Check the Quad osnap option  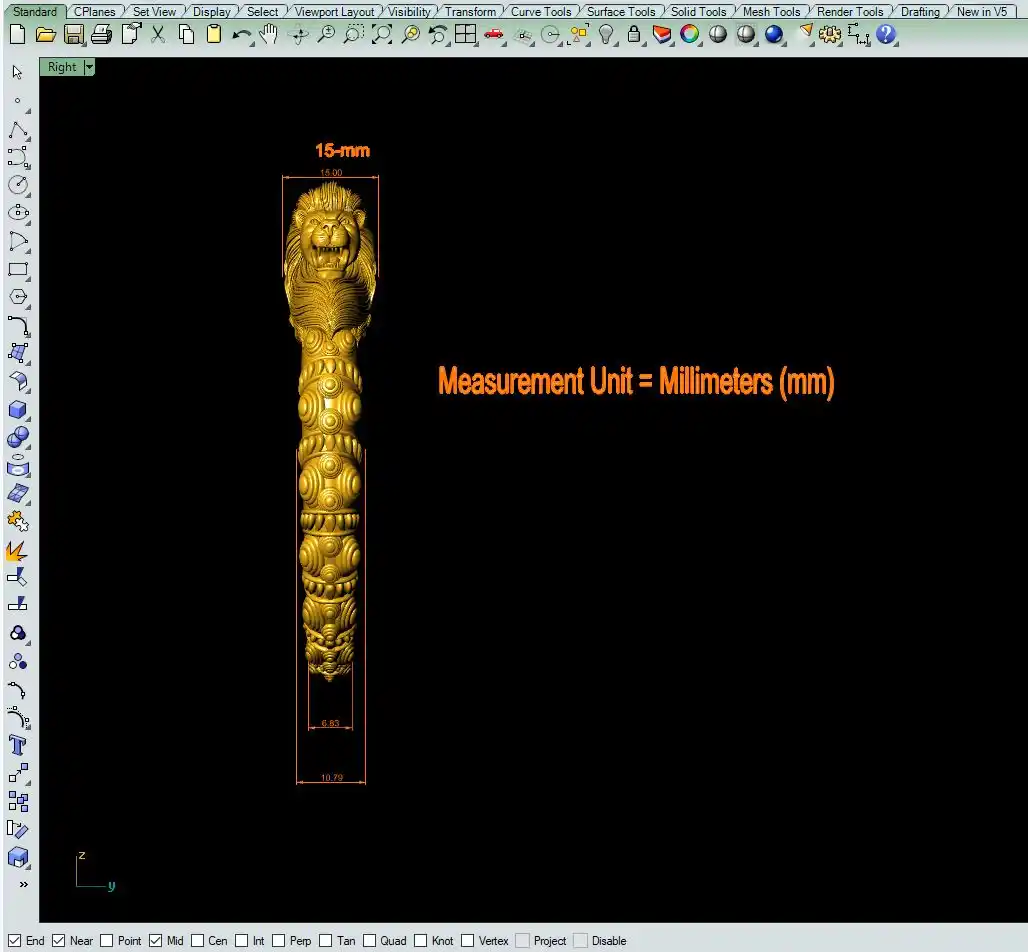click(370, 940)
